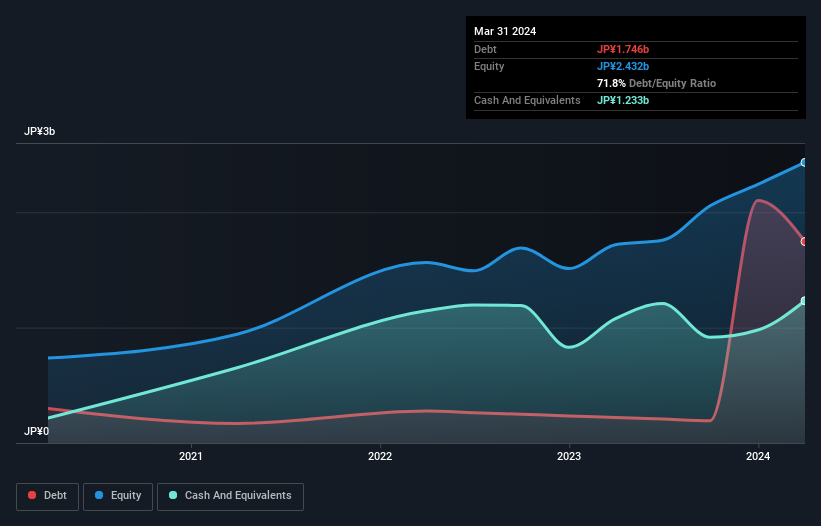This screenshot has height=526, width=821.
Task: Click the JP¥2.432b equity value
Action: (x=623, y=66)
